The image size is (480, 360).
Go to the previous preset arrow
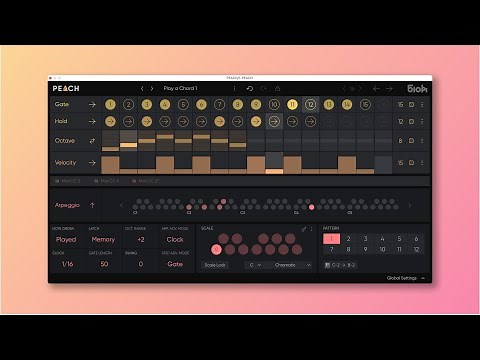(x=142, y=89)
